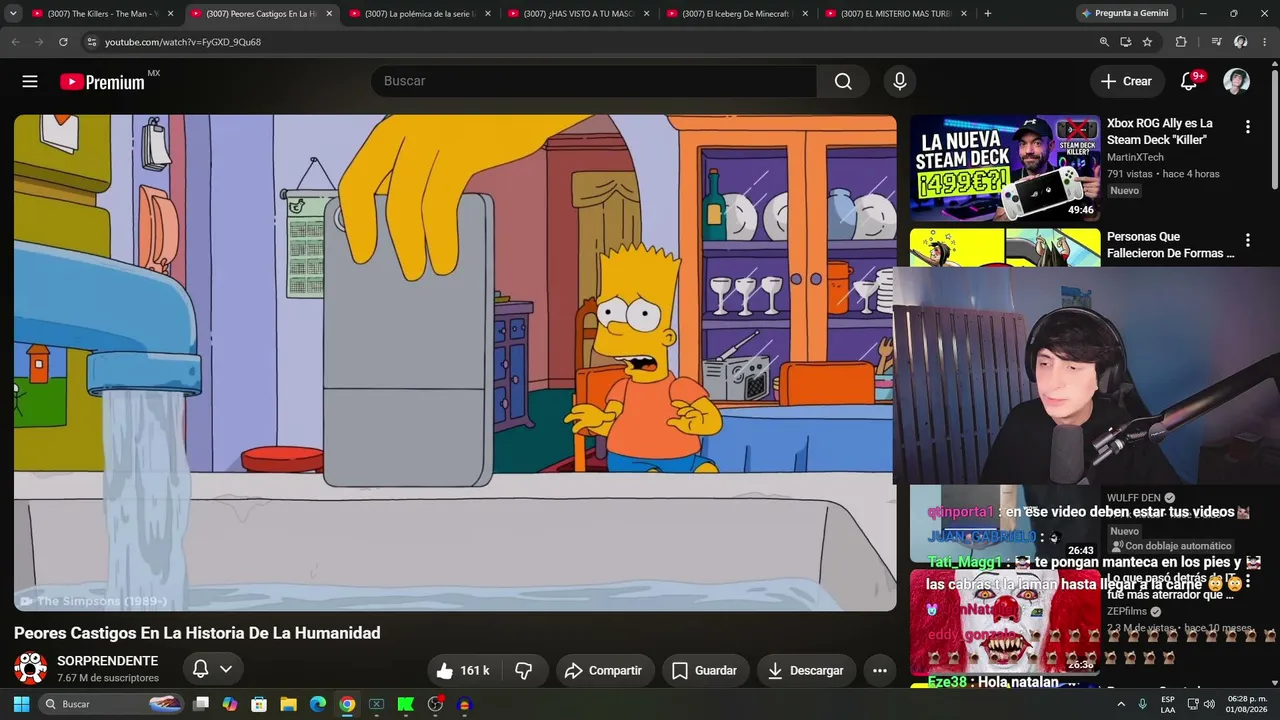
Task: Open Chrome extensions puzzle icon
Action: 1181,42
